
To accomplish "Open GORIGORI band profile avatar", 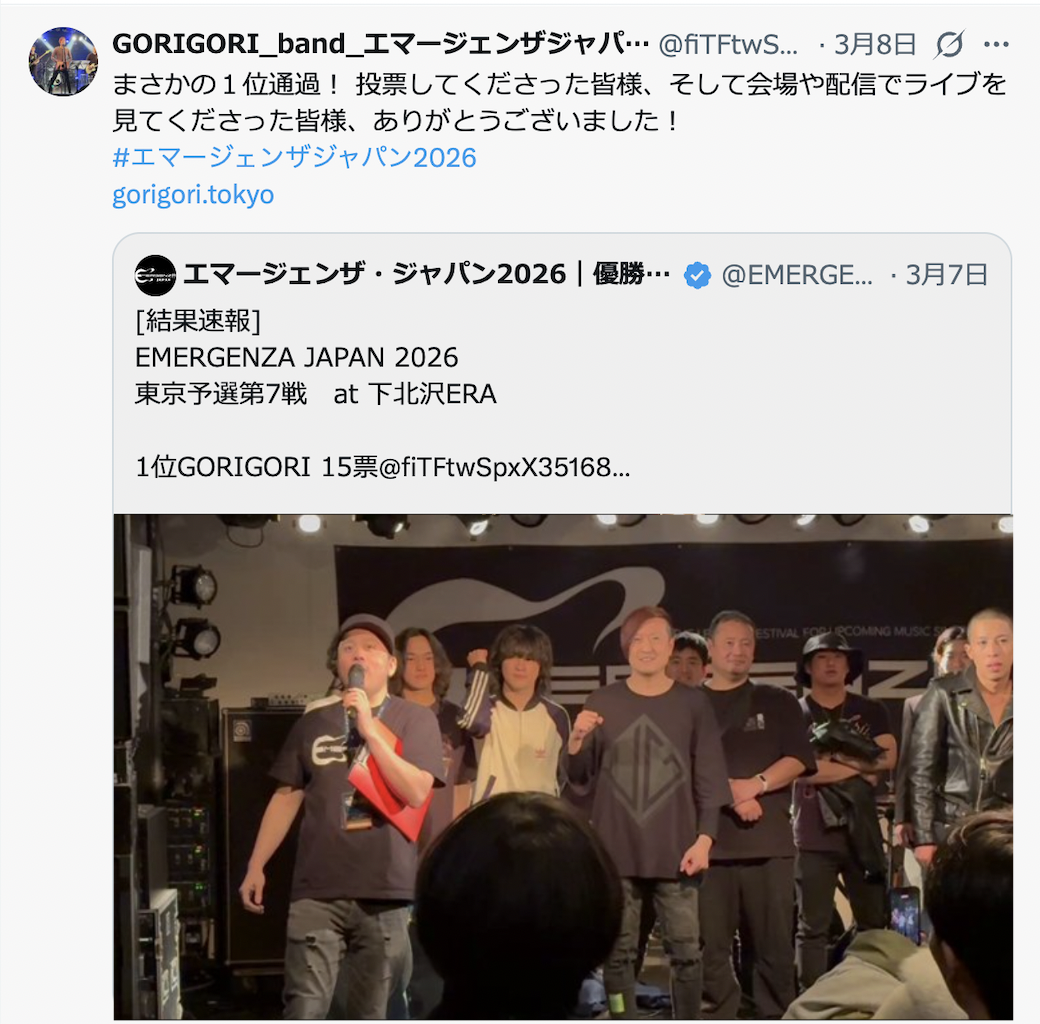I will (x=63, y=62).
